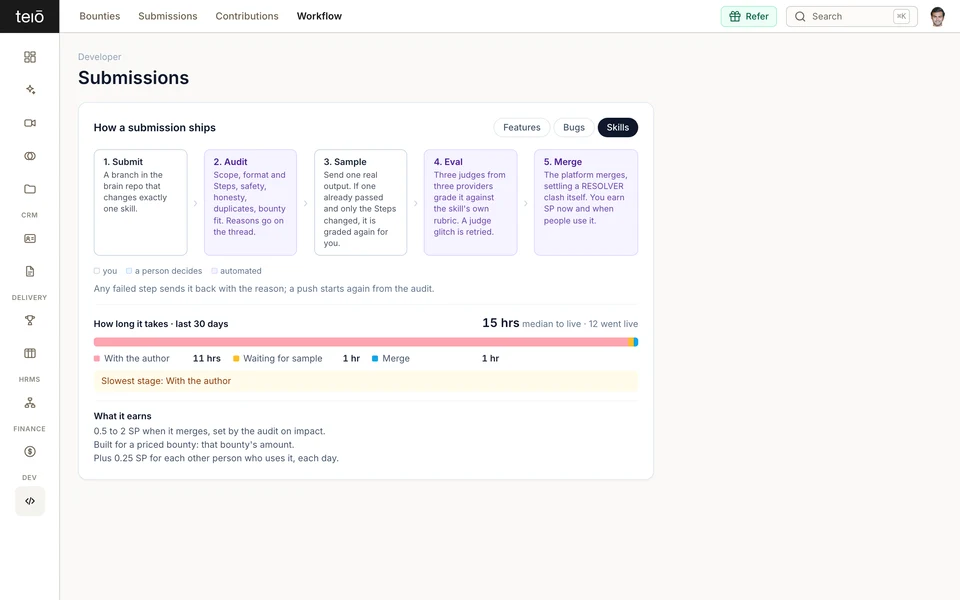Click the 1. Submit step card
960x600 pixels.
(x=140, y=203)
